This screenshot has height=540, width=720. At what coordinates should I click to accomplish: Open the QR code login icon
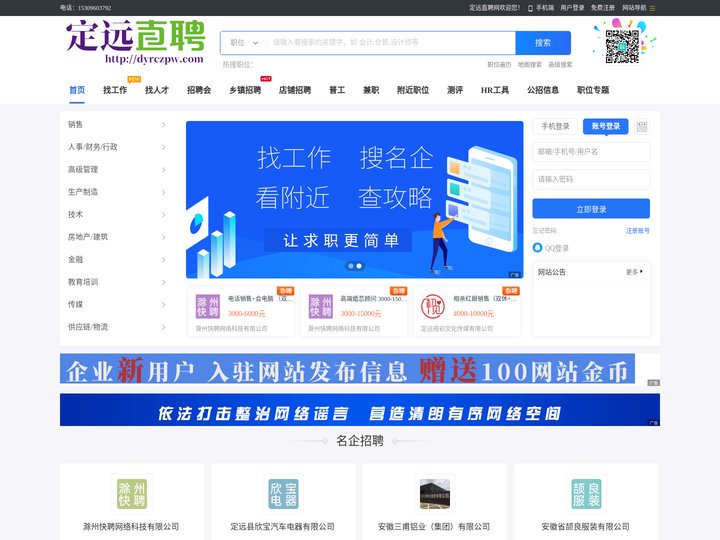click(641, 127)
